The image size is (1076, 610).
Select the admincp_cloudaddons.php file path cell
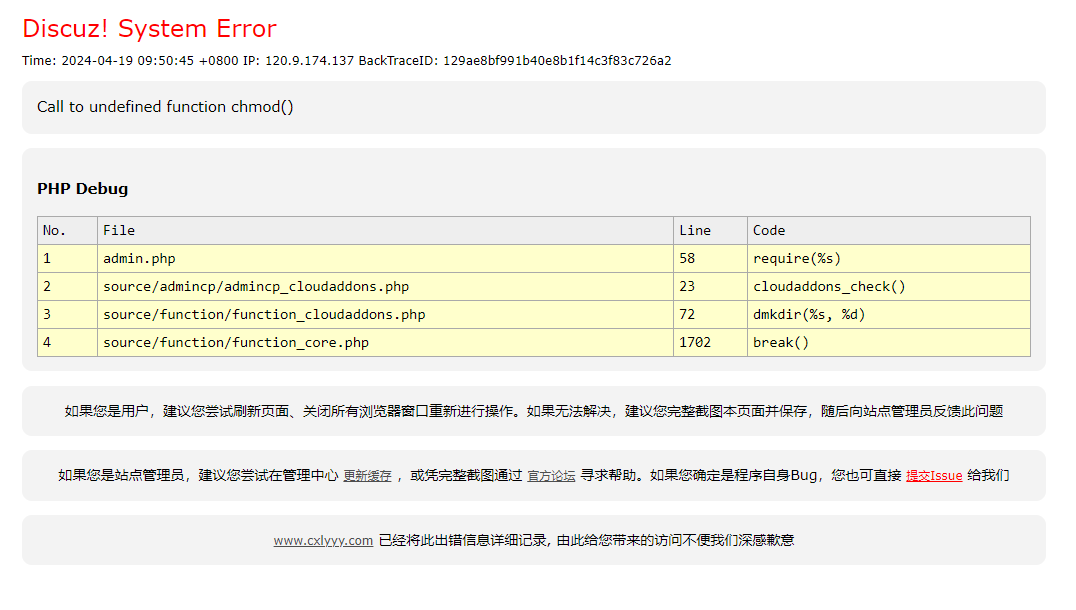256,287
